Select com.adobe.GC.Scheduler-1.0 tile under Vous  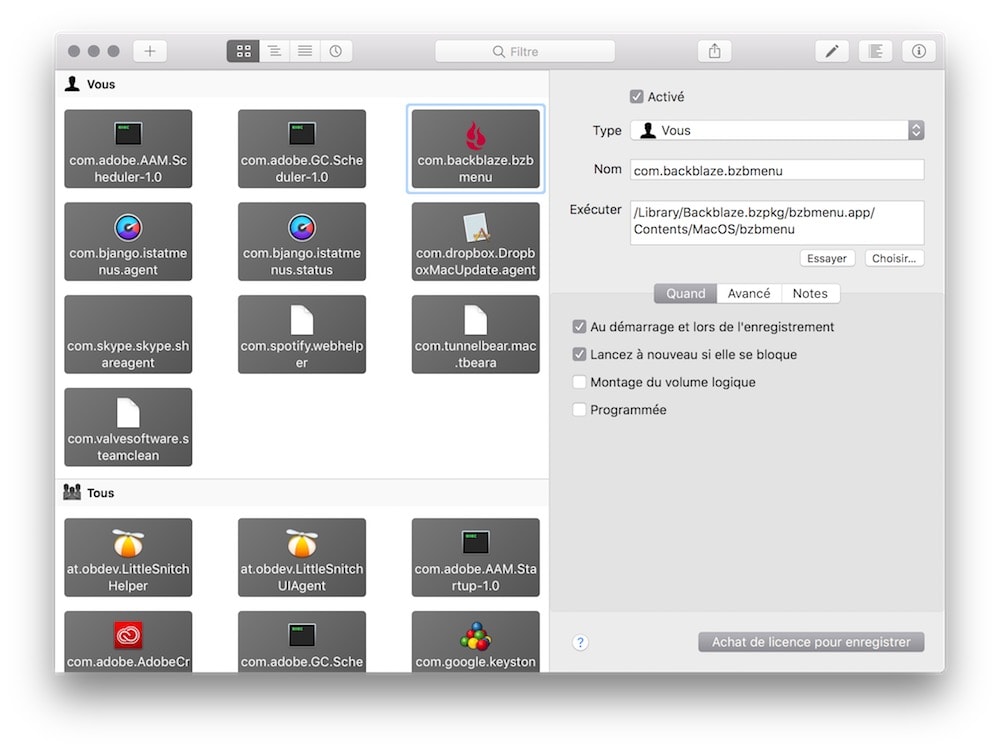coord(302,149)
